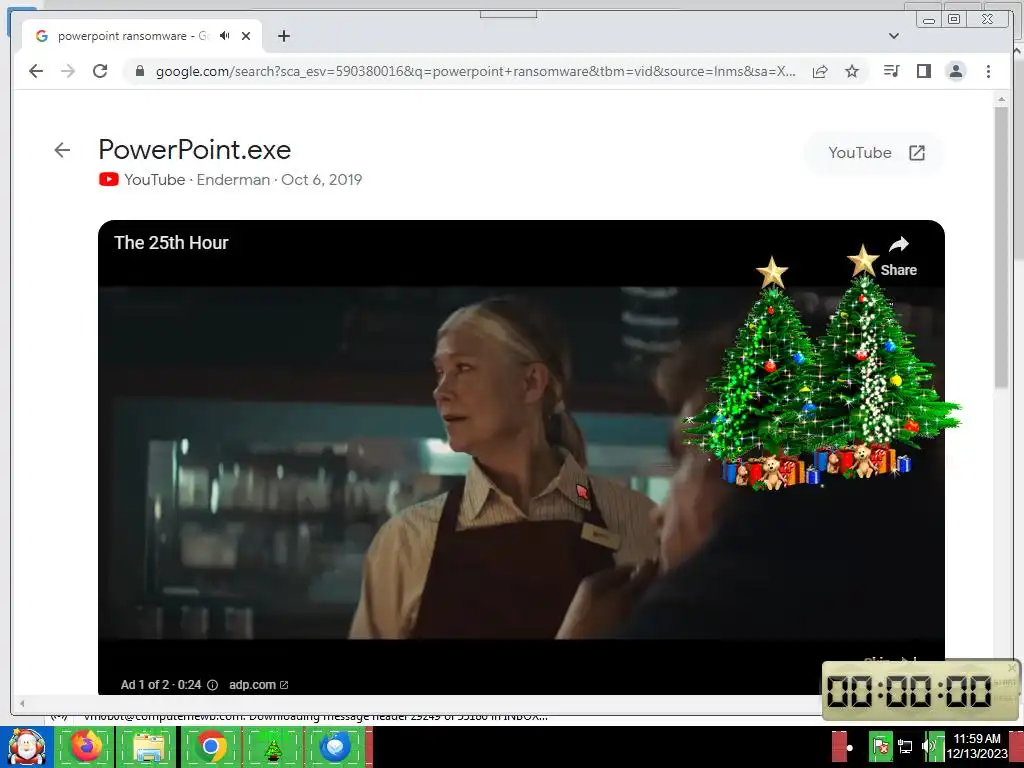Bookmark this page with the star icon
This screenshot has height=768, width=1024.
pyautogui.click(x=852, y=71)
